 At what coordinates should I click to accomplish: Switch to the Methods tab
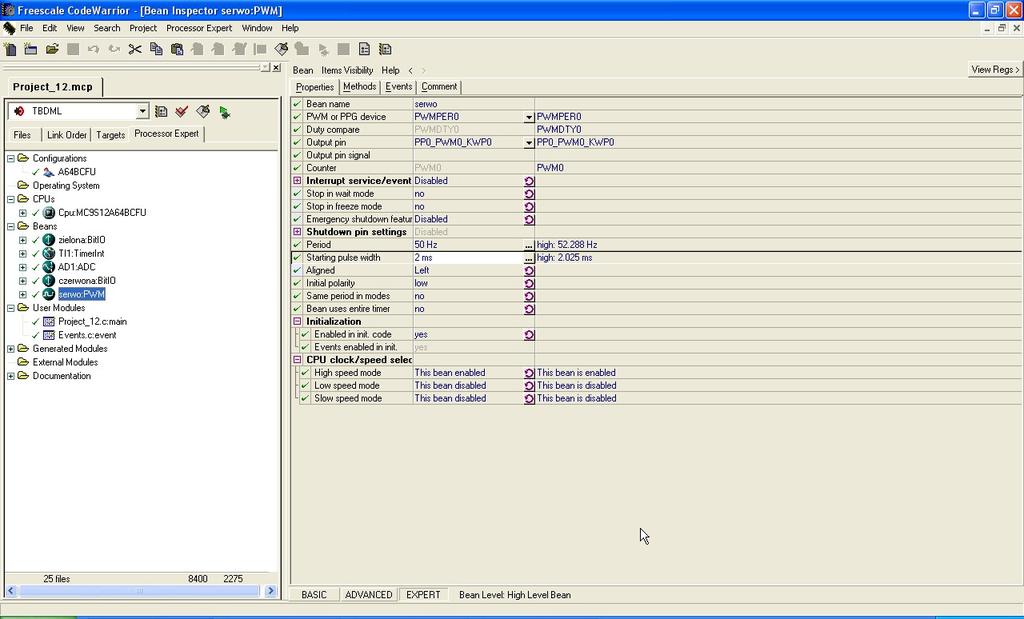click(x=359, y=87)
